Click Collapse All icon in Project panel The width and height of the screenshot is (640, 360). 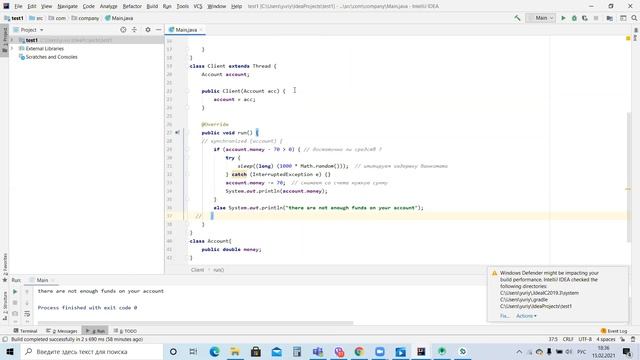coord(134,30)
